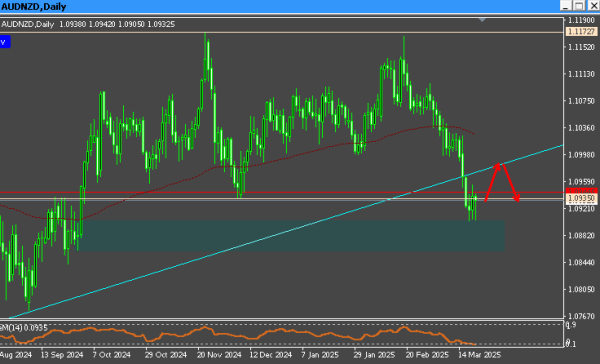The width and height of the screenshot is (600, 364).
Task: Click the 1.10750 price scale value
Action: pyautogui.click(x=582, y=101)
